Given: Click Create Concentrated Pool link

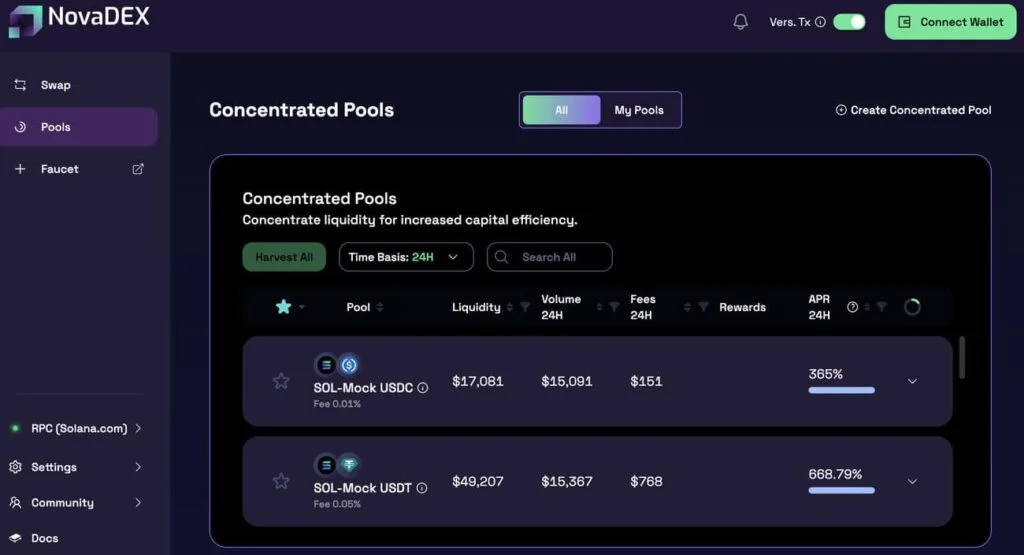Looking at the screenshot, I should point(913,110).
